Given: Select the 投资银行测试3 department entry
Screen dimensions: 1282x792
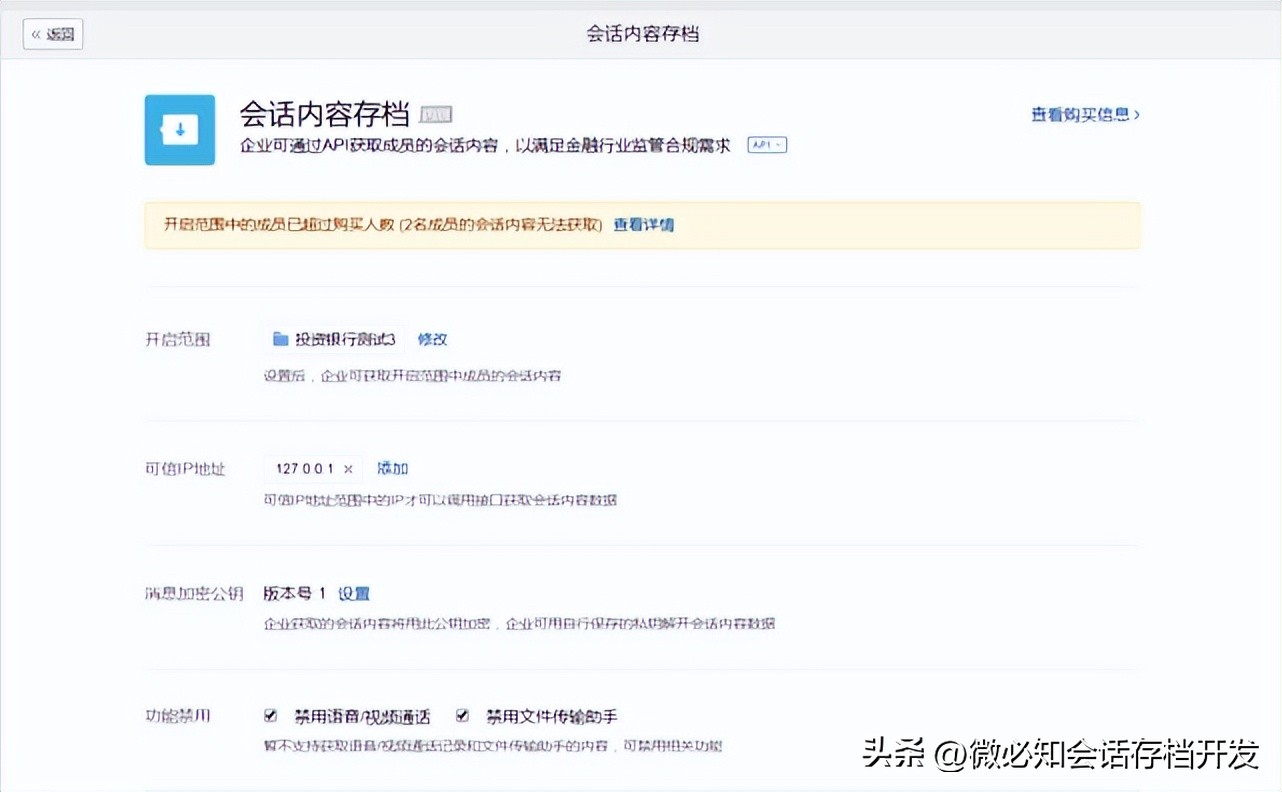Looking at the screenshot, I should click(345, 339).
